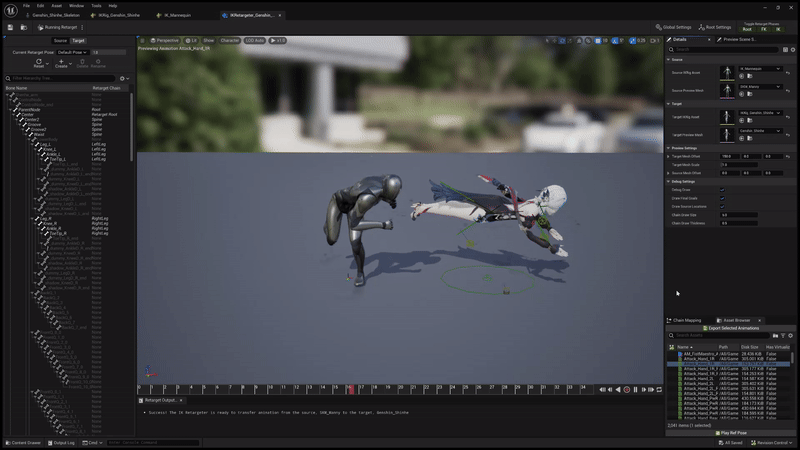Toggle rotation snapping icon

pyautogui.click(x=615, y=40)
